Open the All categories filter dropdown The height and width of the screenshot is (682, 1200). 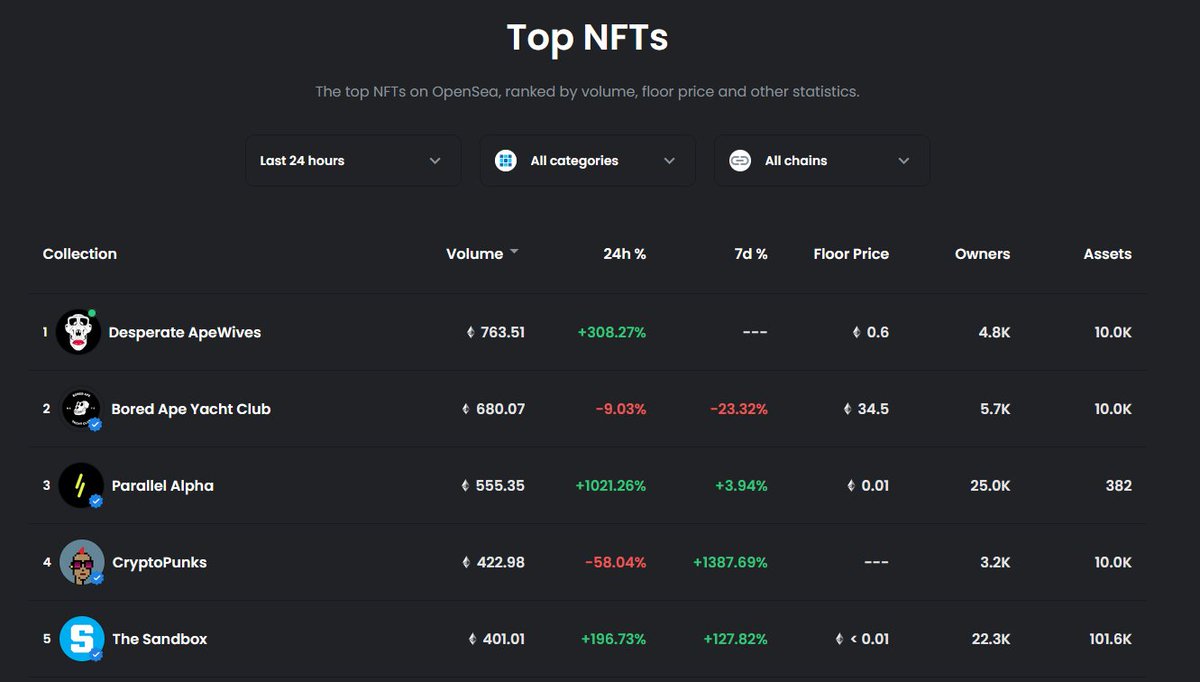click(x=587, y=161)
